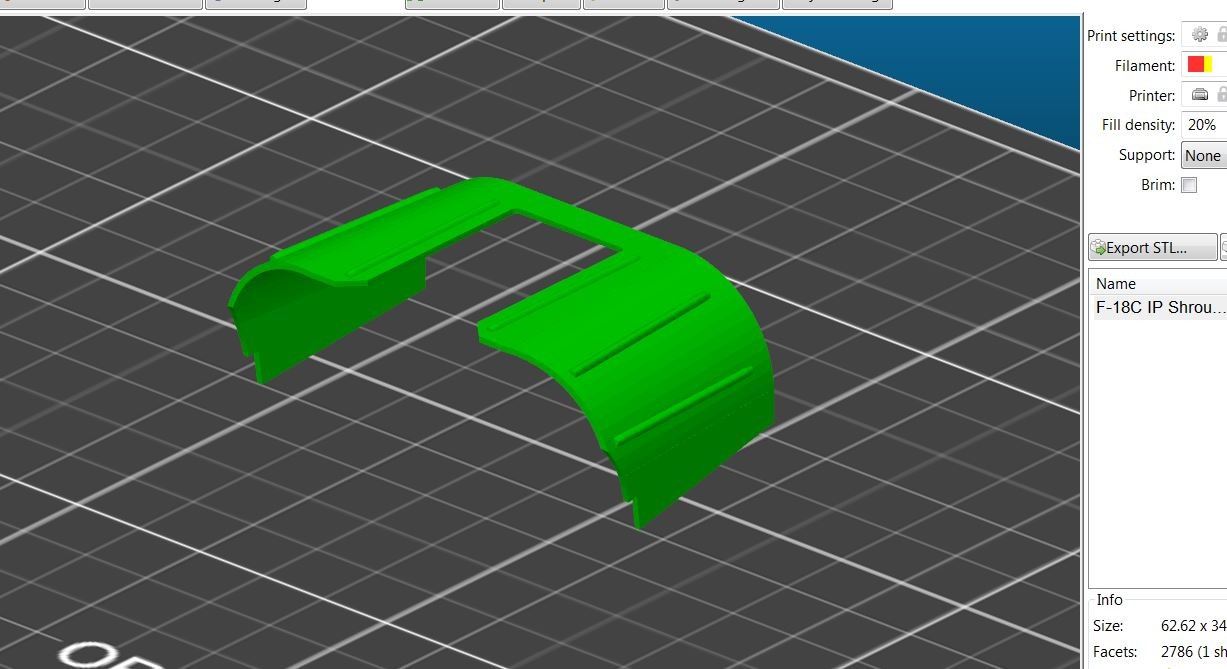Click the Print settings gear icon
This screenshot has height=669, width=1227.
tap(1199, 35)
